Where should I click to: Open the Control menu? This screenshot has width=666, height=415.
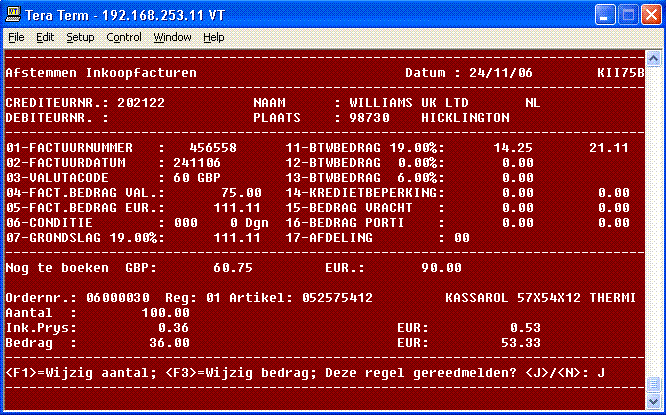point(124,37)
